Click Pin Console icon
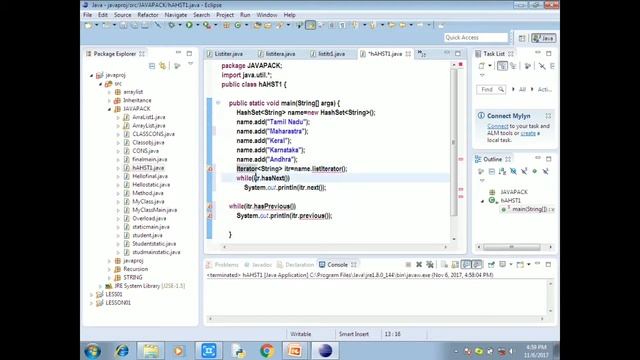The width and height of the screenshot is (640, 360). 491,264
